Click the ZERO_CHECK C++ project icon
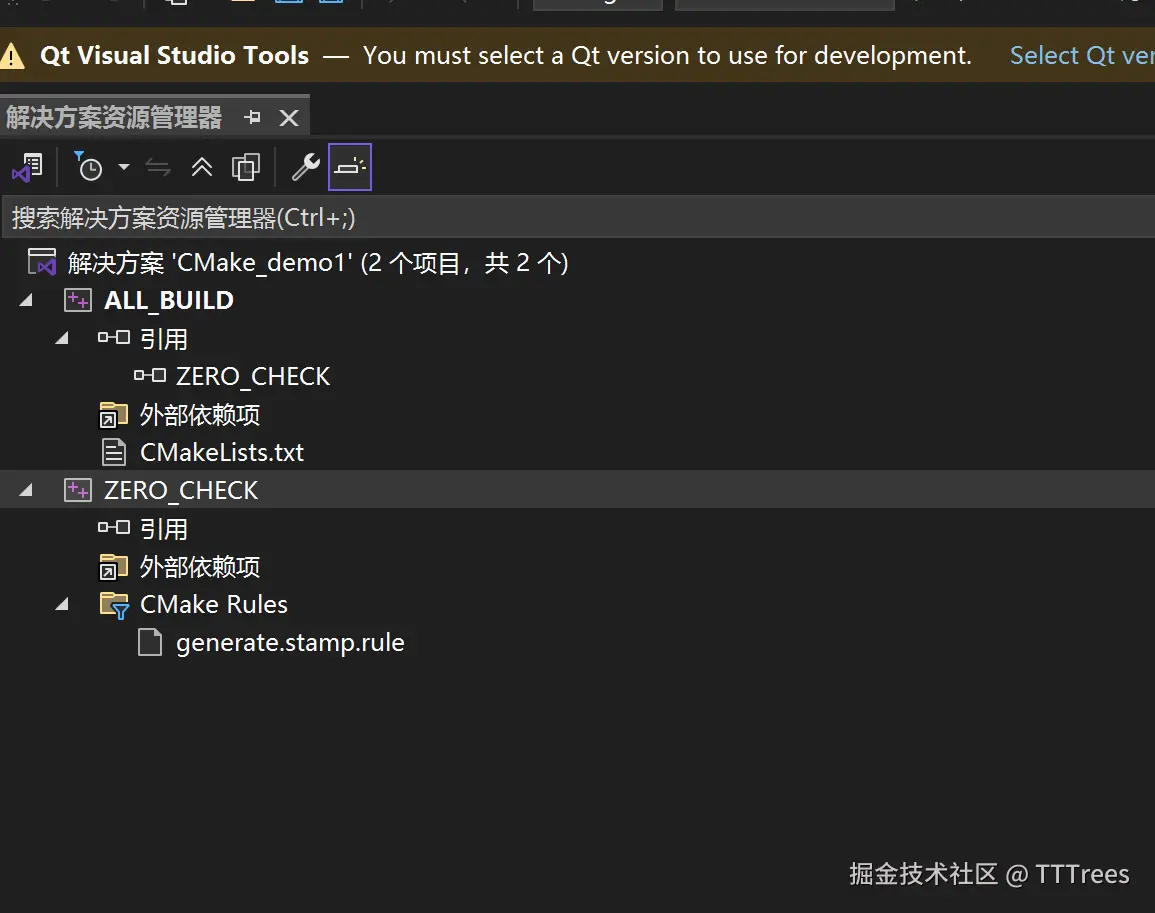 [x=77, y=491]
